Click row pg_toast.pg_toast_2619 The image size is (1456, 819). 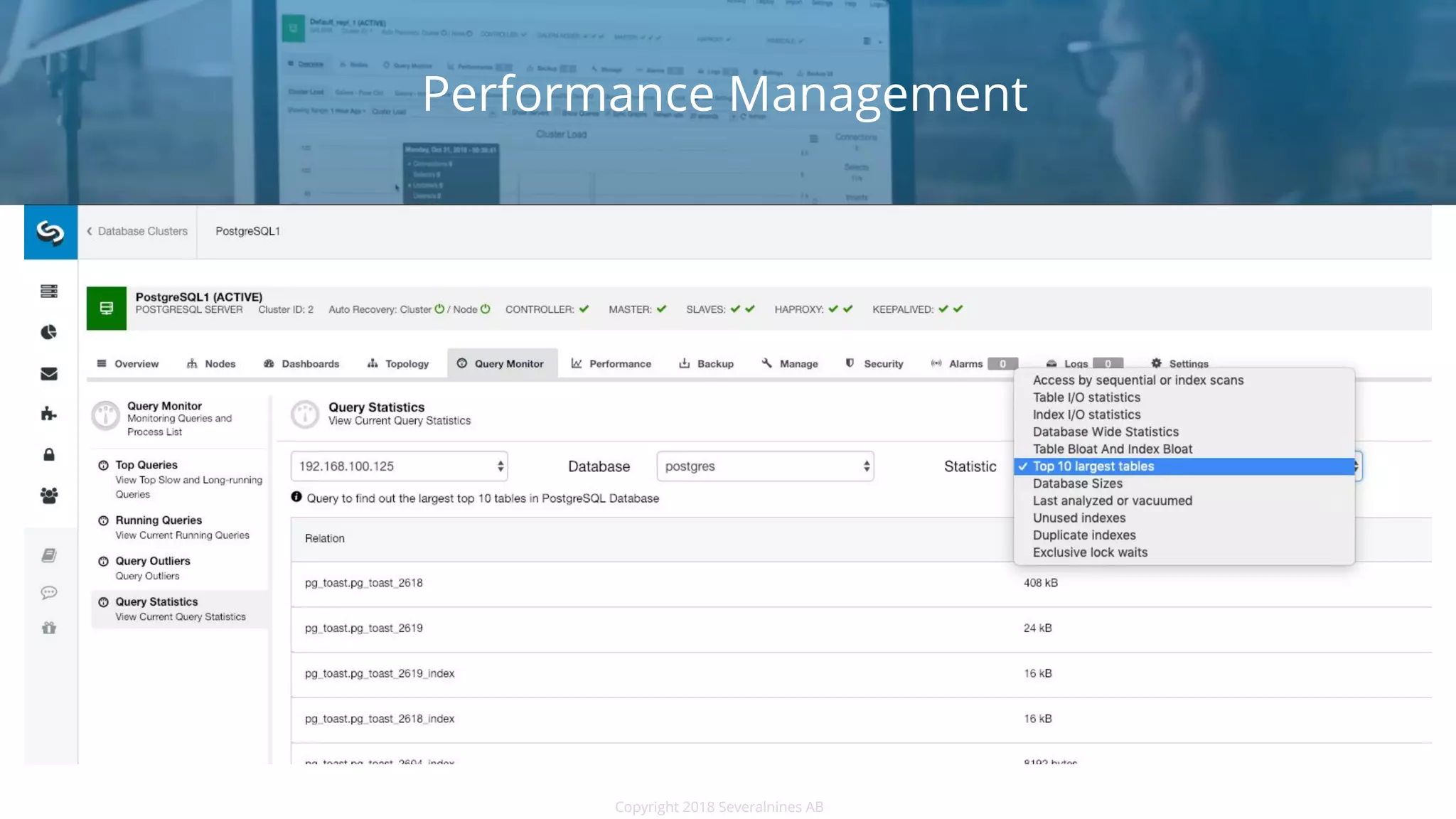click(861, 629)
